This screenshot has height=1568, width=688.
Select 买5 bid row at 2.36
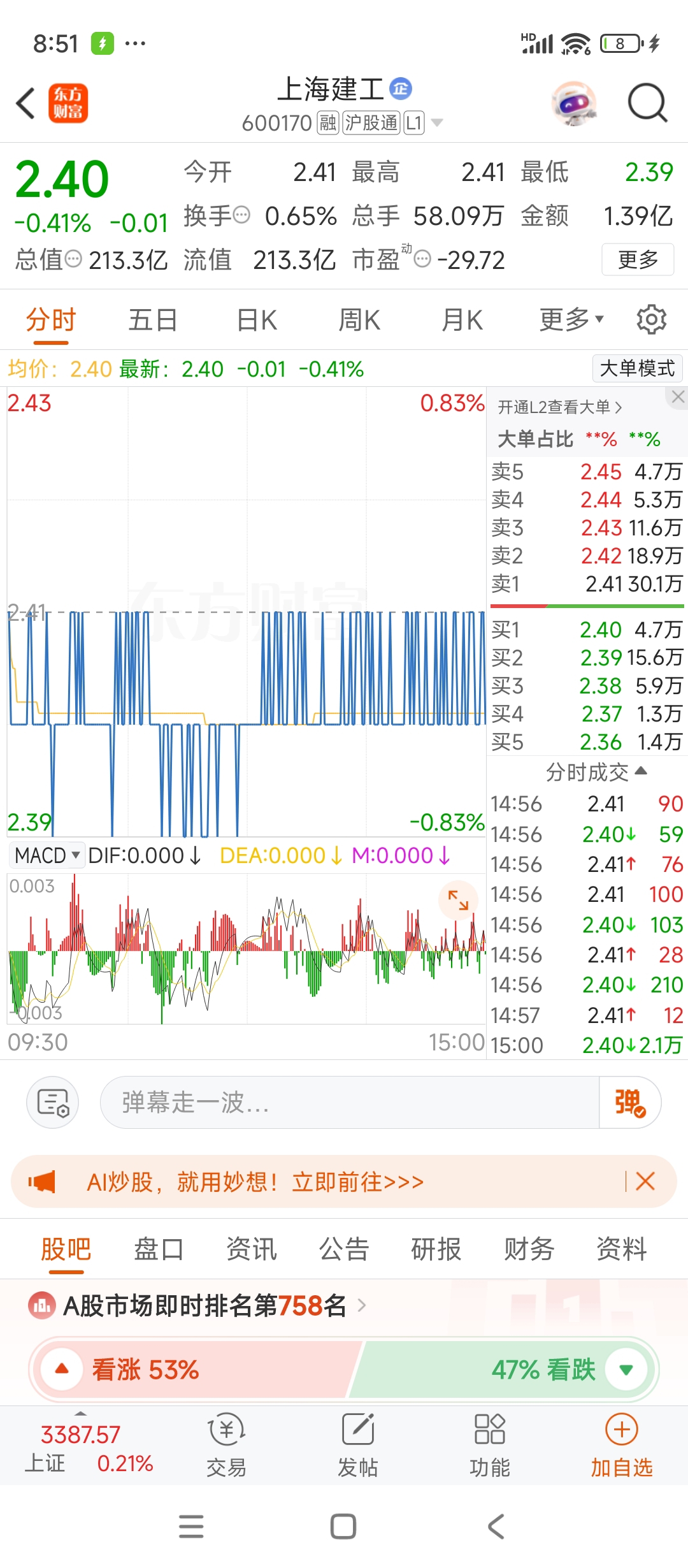(587, 742)
